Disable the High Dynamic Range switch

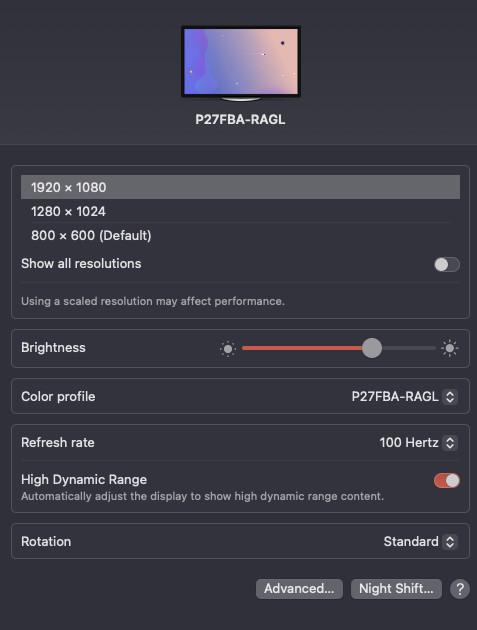447,480
